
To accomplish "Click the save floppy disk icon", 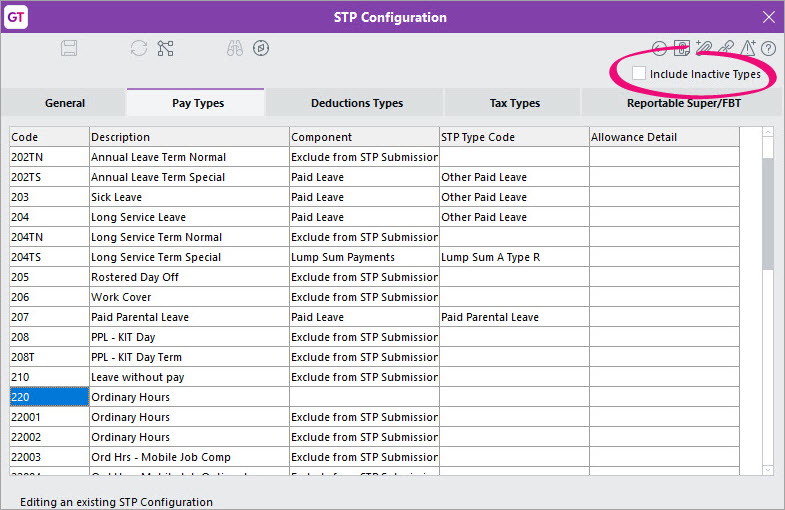I will click(x=69, y=48).
